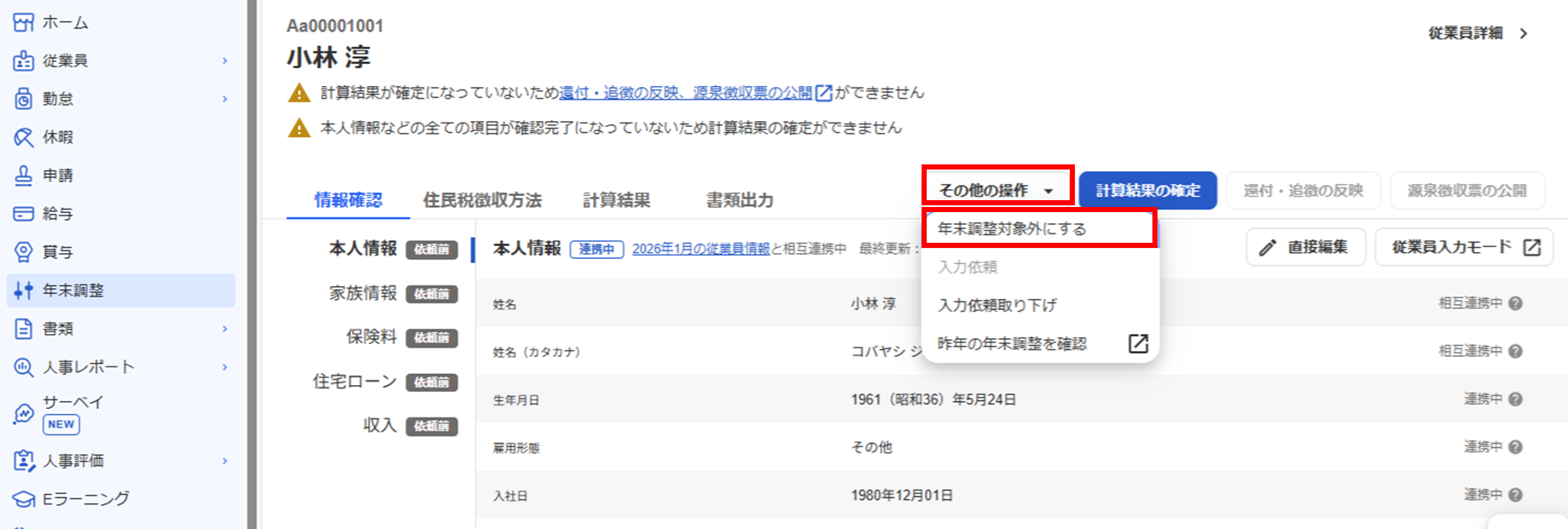
Task: Click the 賞与 icon in sidebar
Action: coord(23,252)
